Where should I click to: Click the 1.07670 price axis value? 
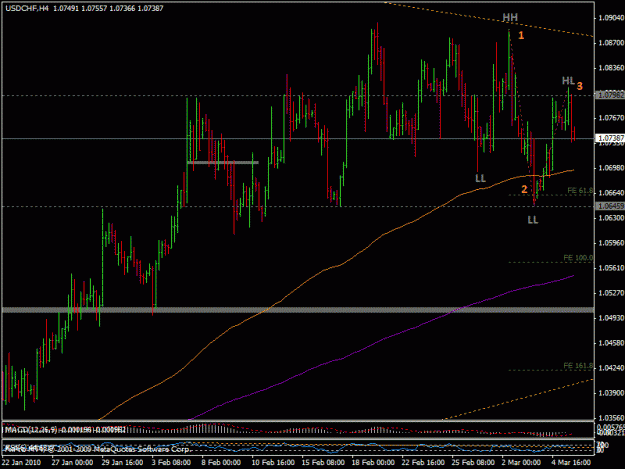611,118
